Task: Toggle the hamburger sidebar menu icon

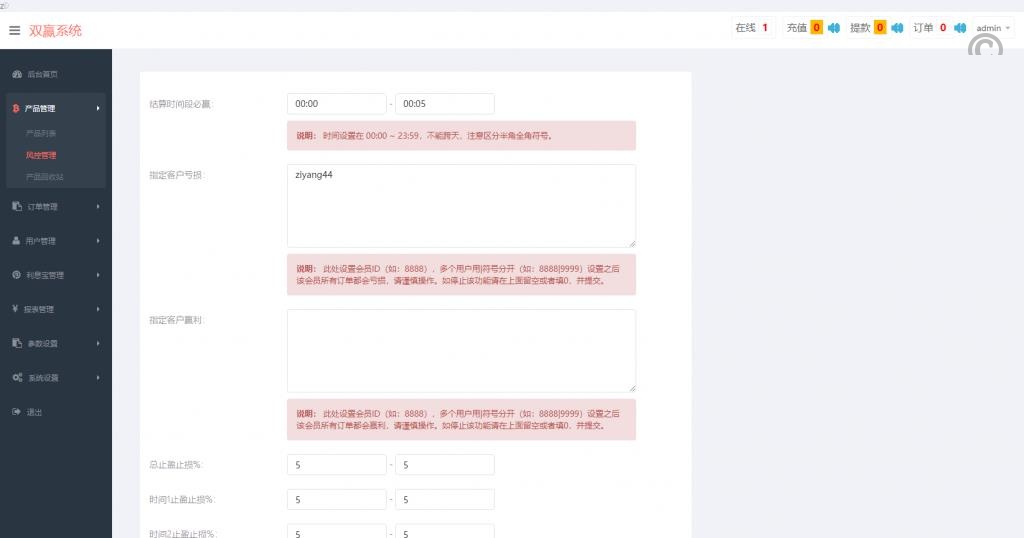Action: pyautogui.click(x=14, y=30)
